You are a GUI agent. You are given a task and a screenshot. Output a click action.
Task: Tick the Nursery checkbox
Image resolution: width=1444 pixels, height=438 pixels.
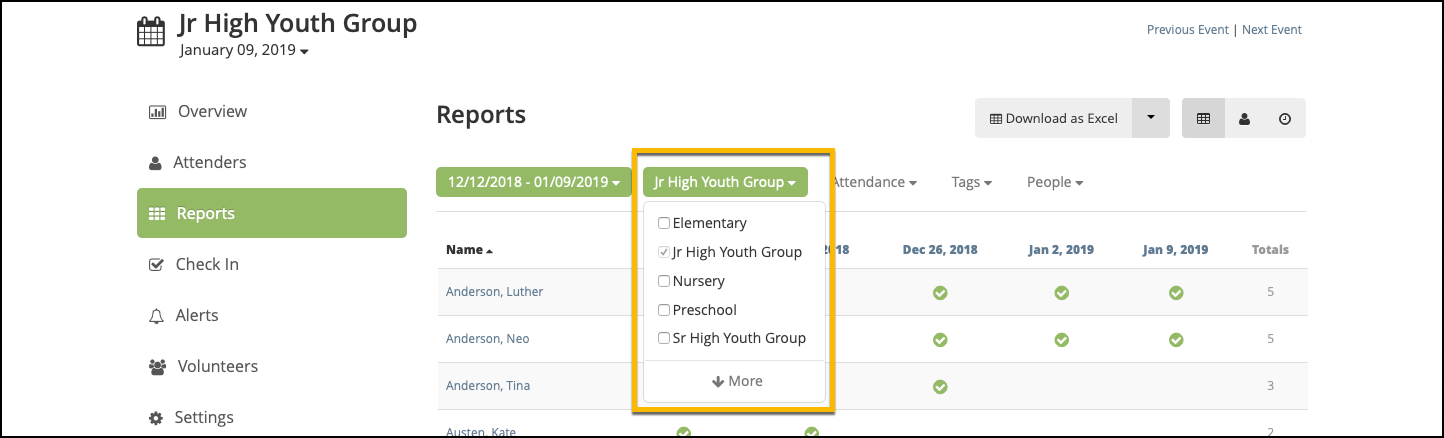click(664, 281)
